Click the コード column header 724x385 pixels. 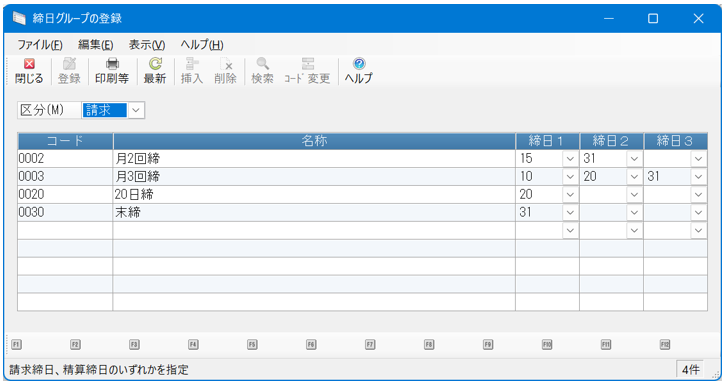pyautogui.click(x=65, y=141)
